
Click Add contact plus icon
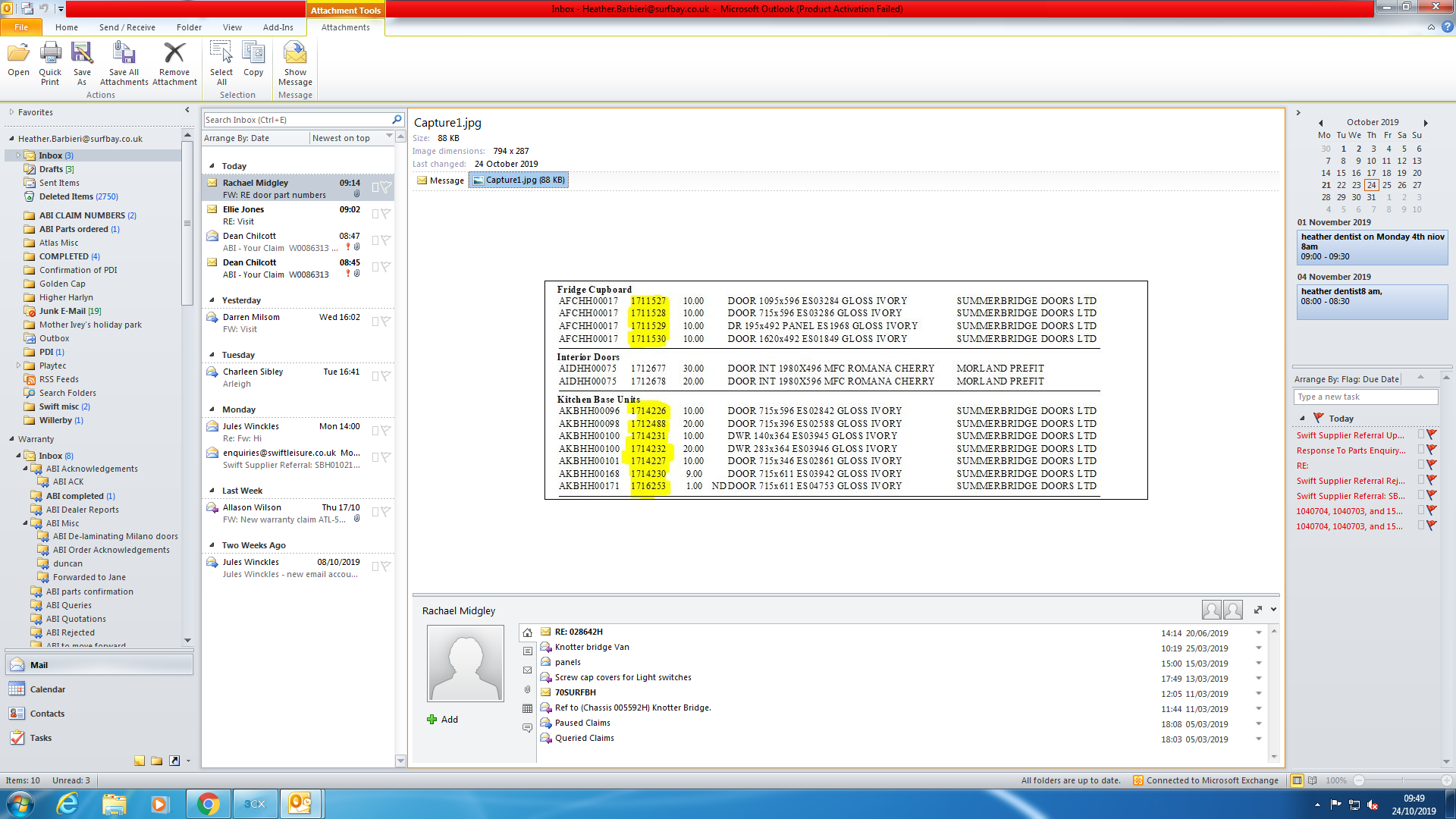432,720
